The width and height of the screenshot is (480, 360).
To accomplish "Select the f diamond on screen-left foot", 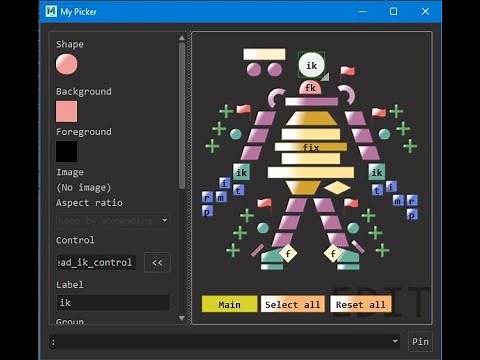I will [x=288, y=253].
